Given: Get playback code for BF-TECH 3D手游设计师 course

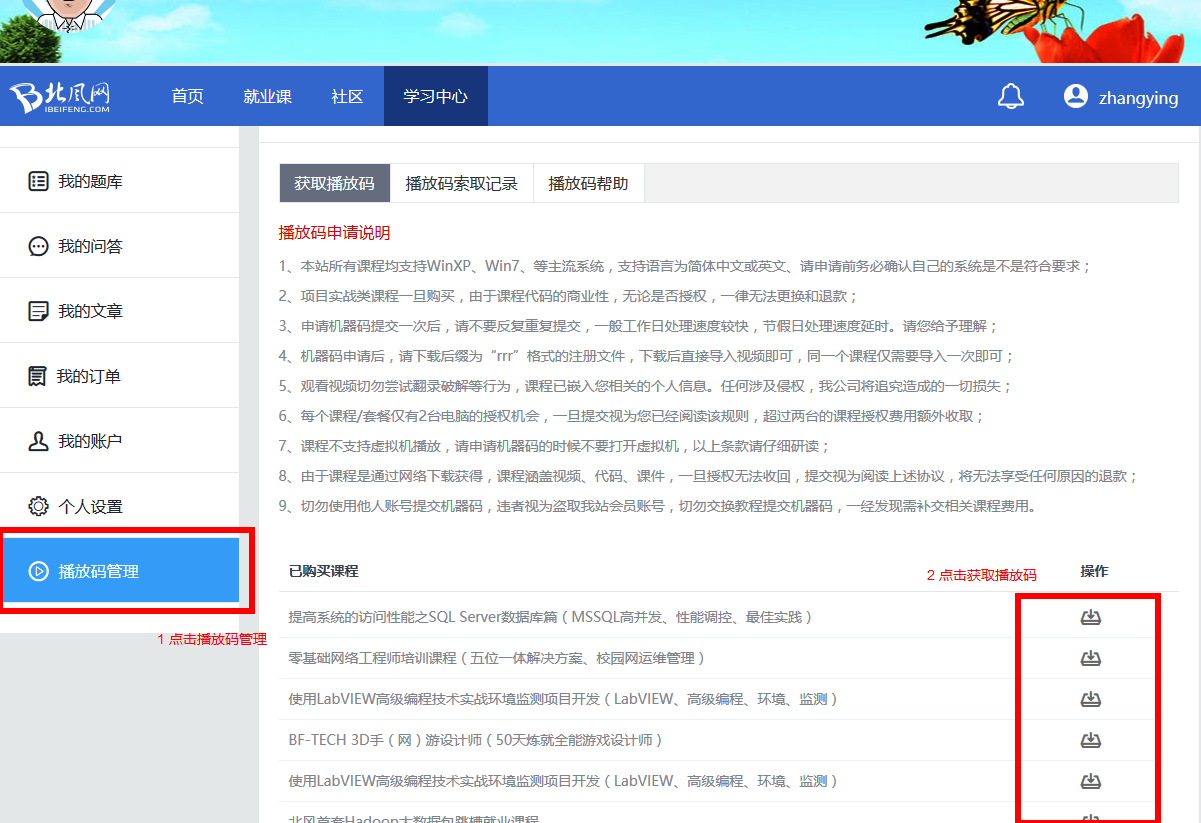Looking at the screenshot, I should click(x=1090, y=740).
